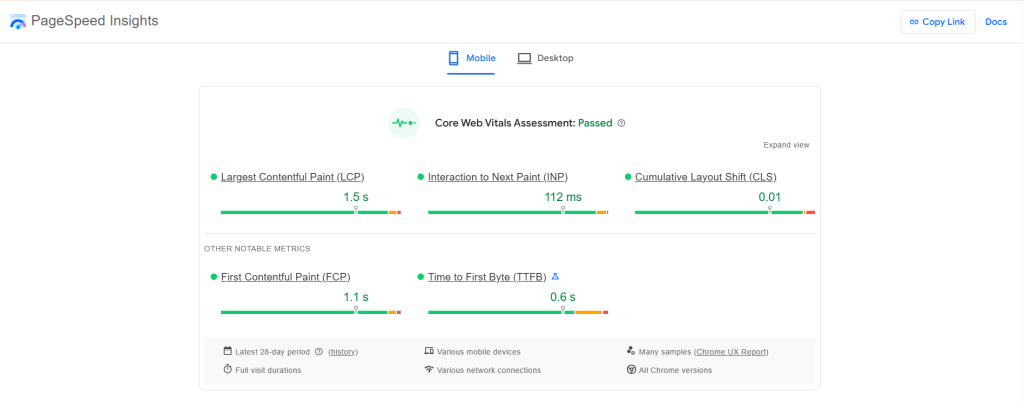
Task: Click the stopwatch icon beside Full visit durations
Action: 227,370
